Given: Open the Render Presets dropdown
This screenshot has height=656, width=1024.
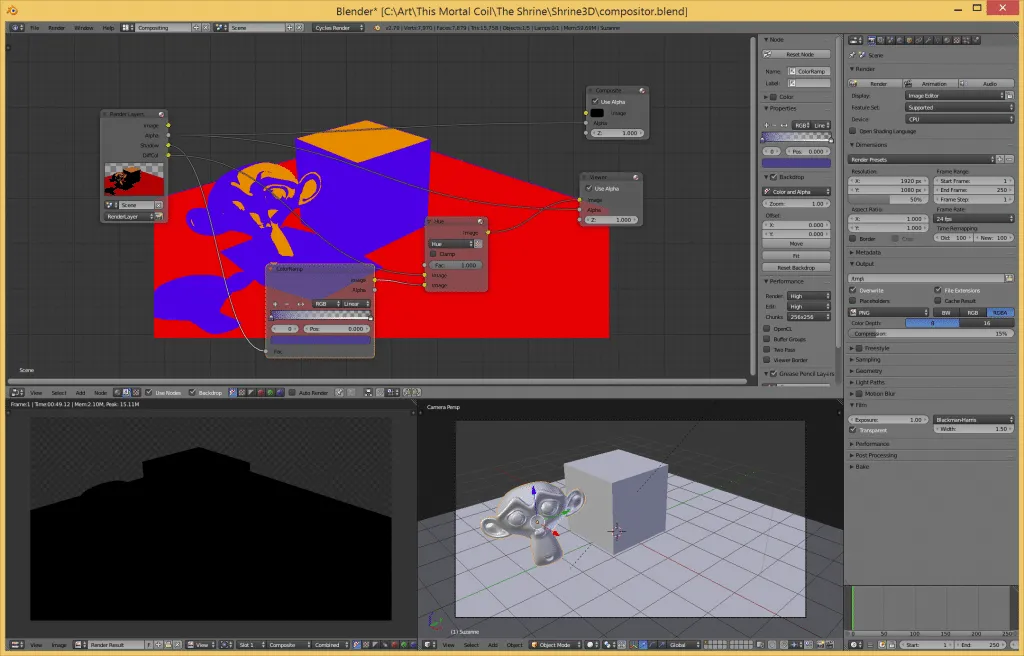Looking at the screenshot, I should pyautogui.click(x=920, y=158).
